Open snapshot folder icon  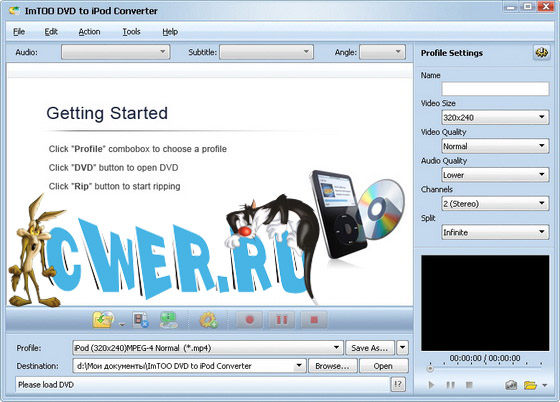pyautogui.click(x=530, y=385)
